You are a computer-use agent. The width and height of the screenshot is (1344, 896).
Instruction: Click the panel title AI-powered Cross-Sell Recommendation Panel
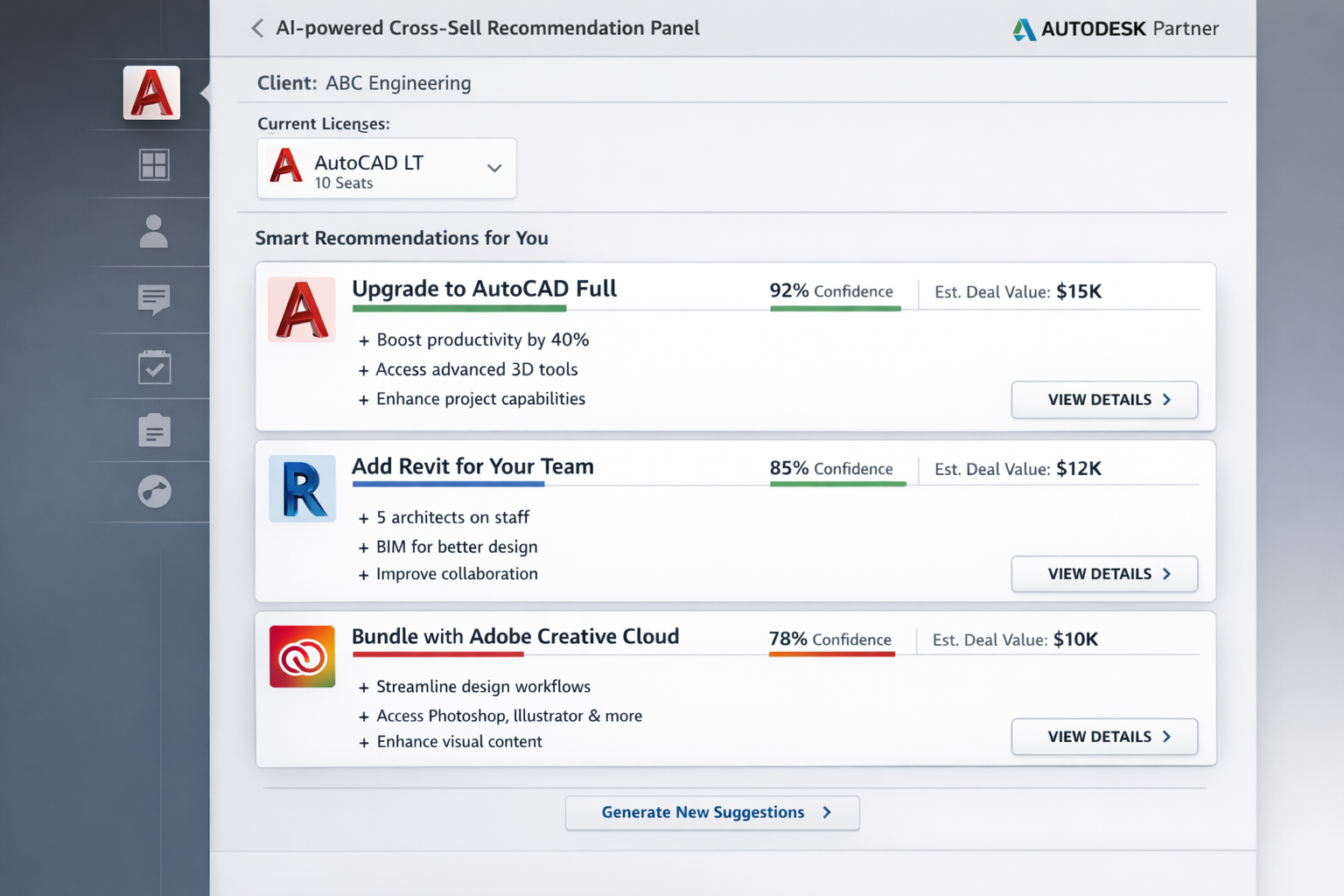pyautogui.click(x=487, y=28)
